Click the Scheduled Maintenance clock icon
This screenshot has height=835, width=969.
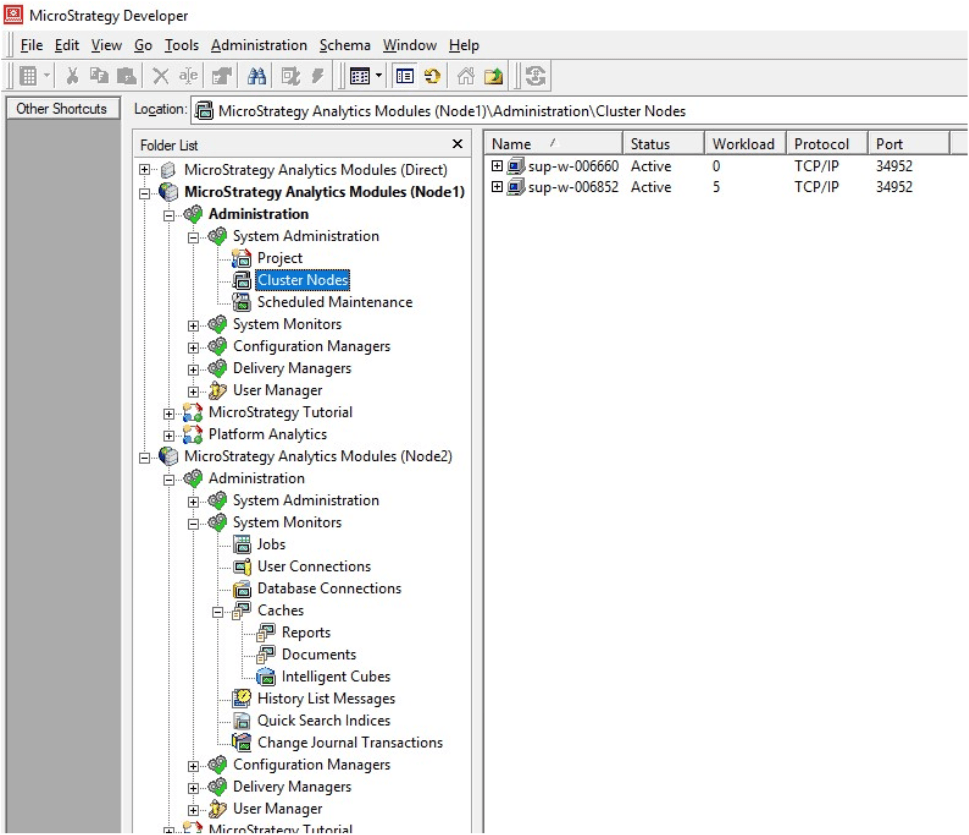242,302
